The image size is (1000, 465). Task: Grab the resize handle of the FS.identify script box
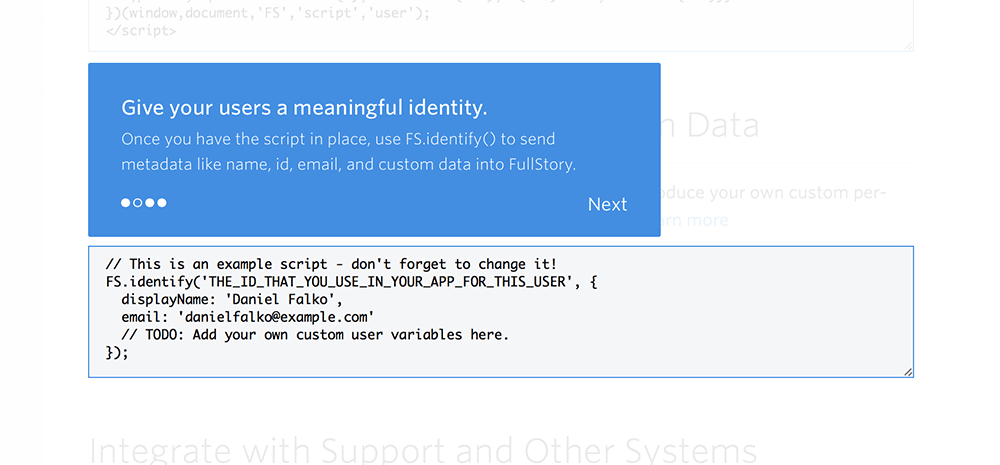908,372
